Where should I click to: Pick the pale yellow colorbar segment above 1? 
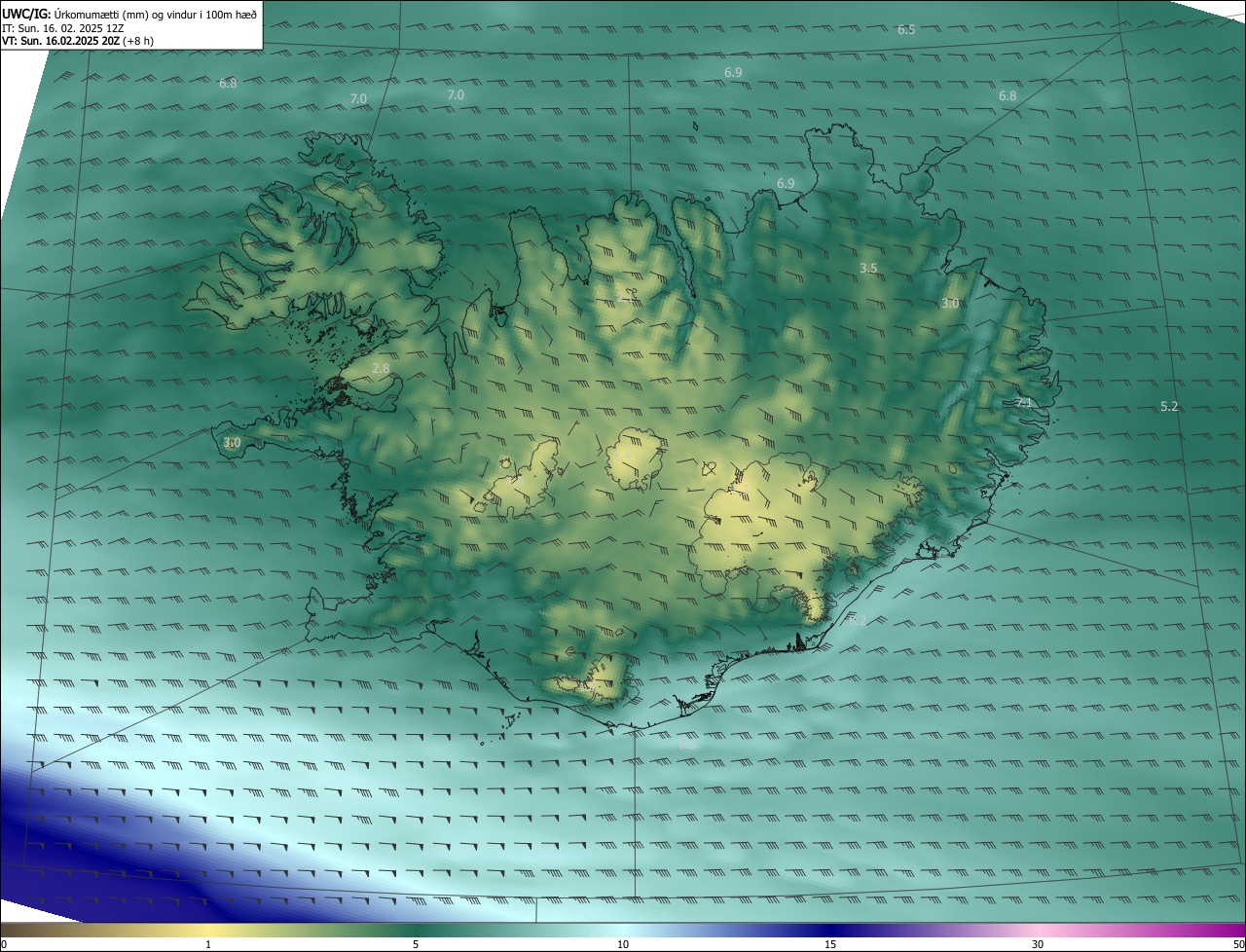coord(208,930)
